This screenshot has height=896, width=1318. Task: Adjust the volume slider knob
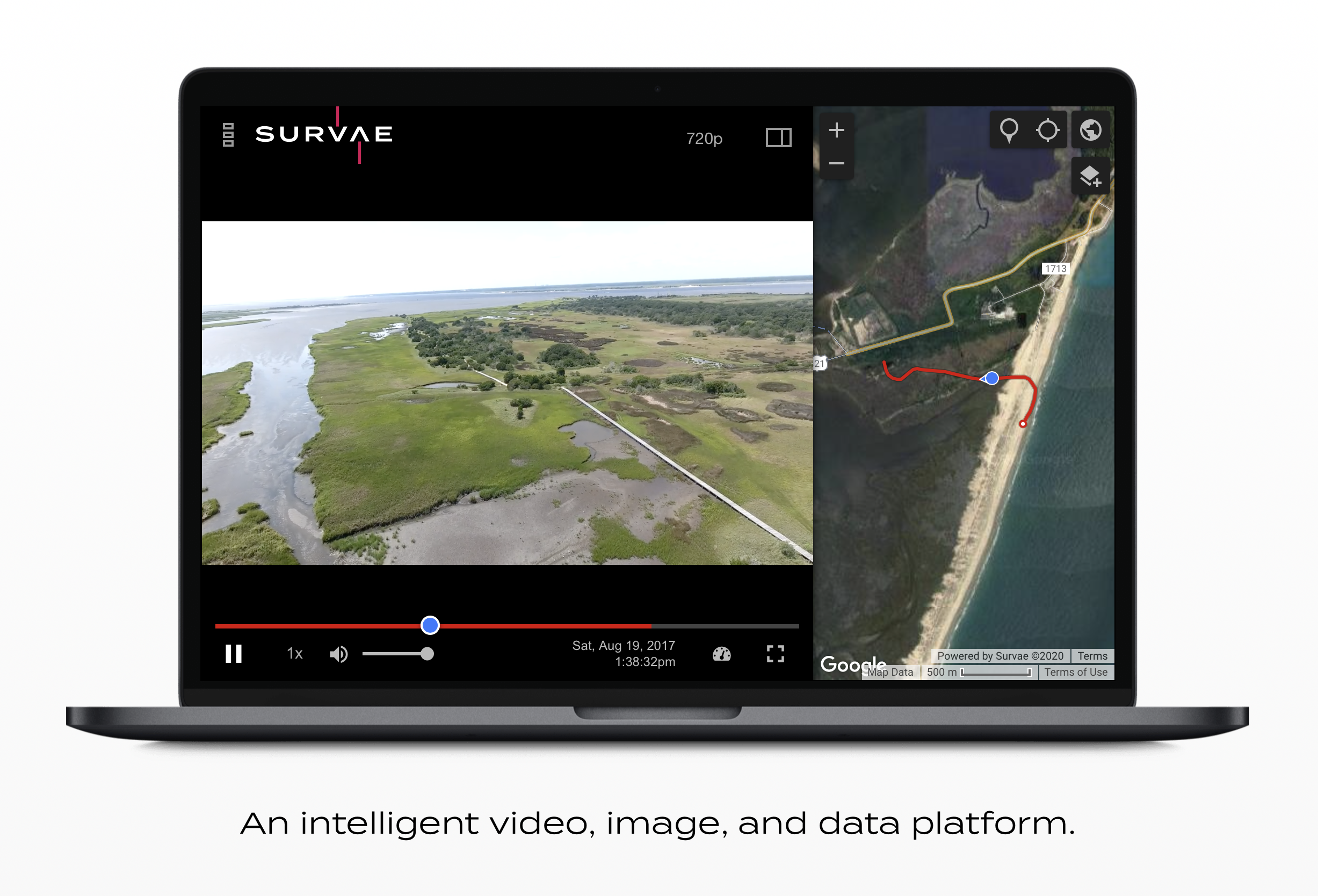[x=427, y=654]
